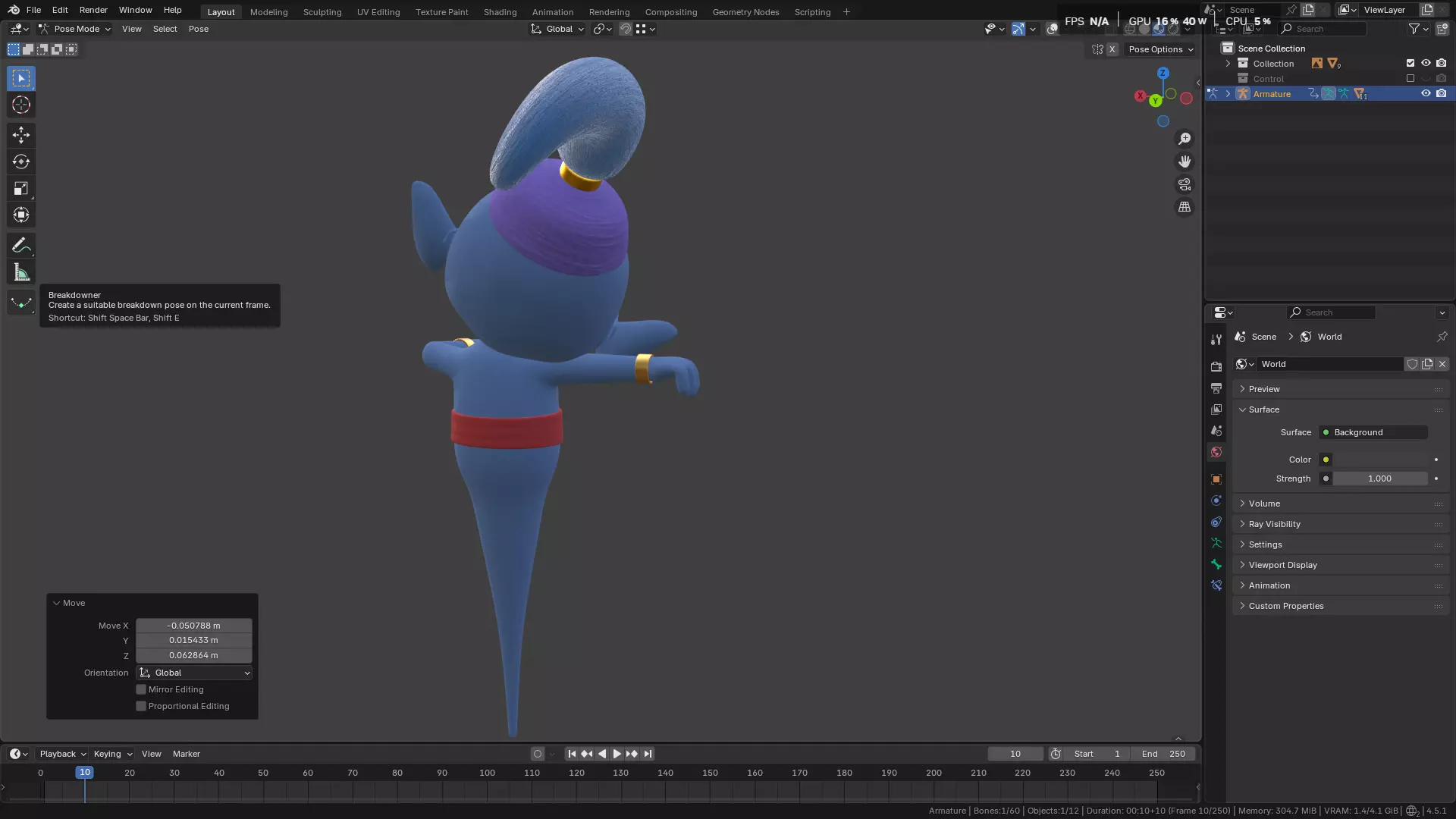
Task: Open the Physics properties tab
Action: [x=1216, y=500]
